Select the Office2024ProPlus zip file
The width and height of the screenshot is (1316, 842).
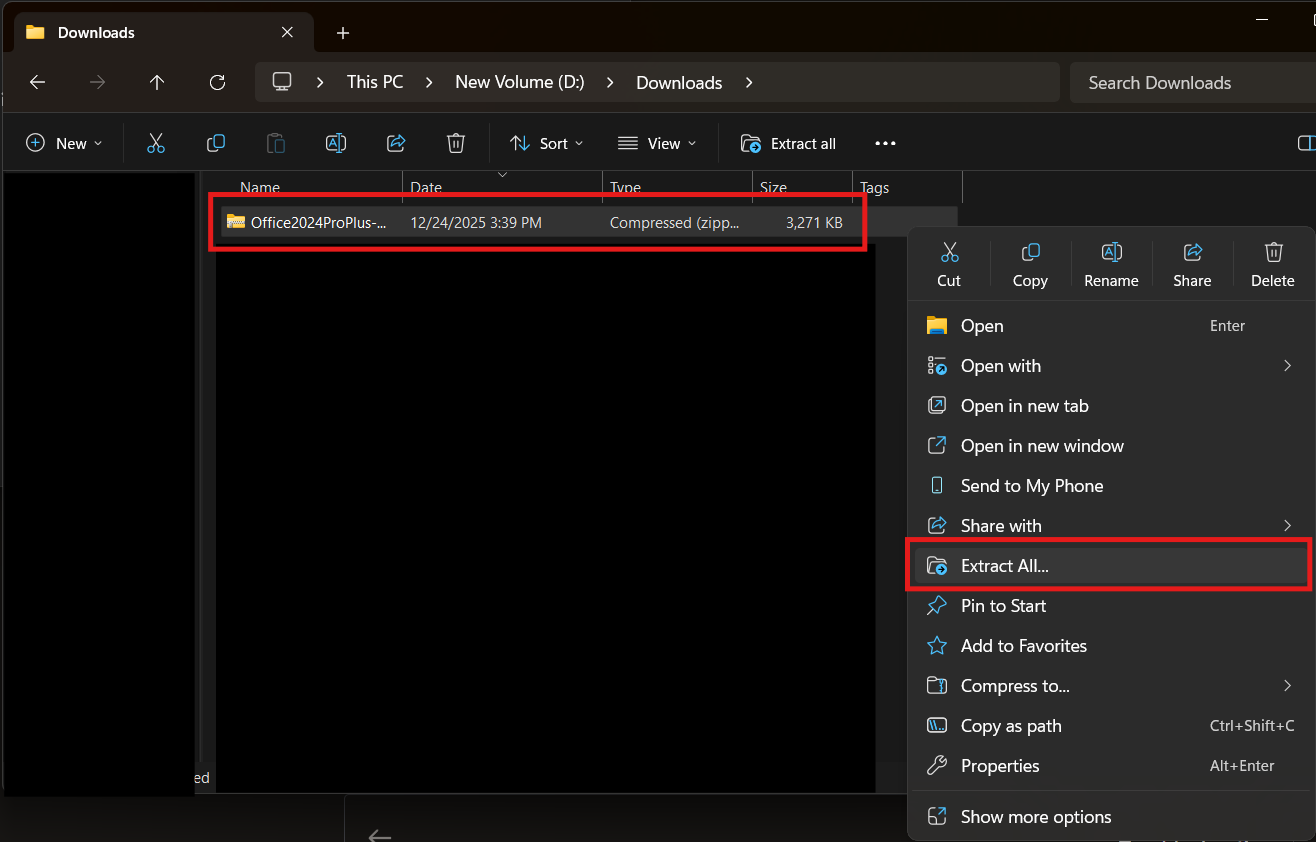click(x=318, y=222)
